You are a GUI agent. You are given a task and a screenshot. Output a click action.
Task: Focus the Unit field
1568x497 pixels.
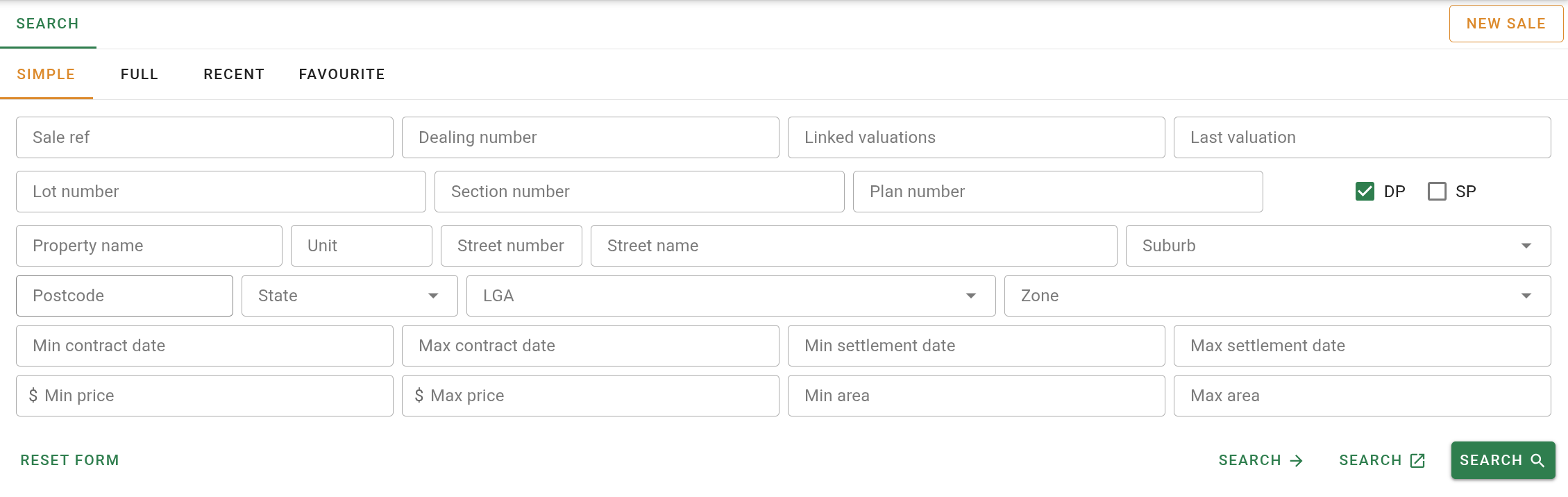pos(362,246)
